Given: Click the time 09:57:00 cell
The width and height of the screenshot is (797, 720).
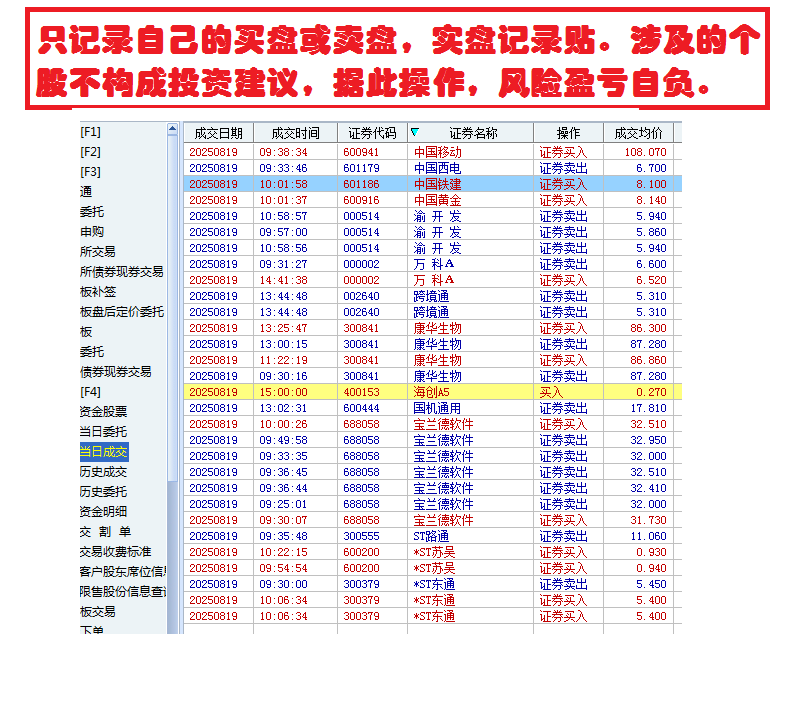Looking at the screenshot, I should pyautogui.click(x=284, y=232).
